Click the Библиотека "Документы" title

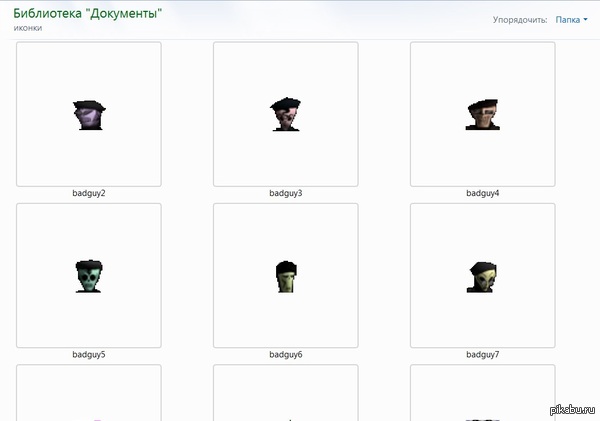point(88,13)
